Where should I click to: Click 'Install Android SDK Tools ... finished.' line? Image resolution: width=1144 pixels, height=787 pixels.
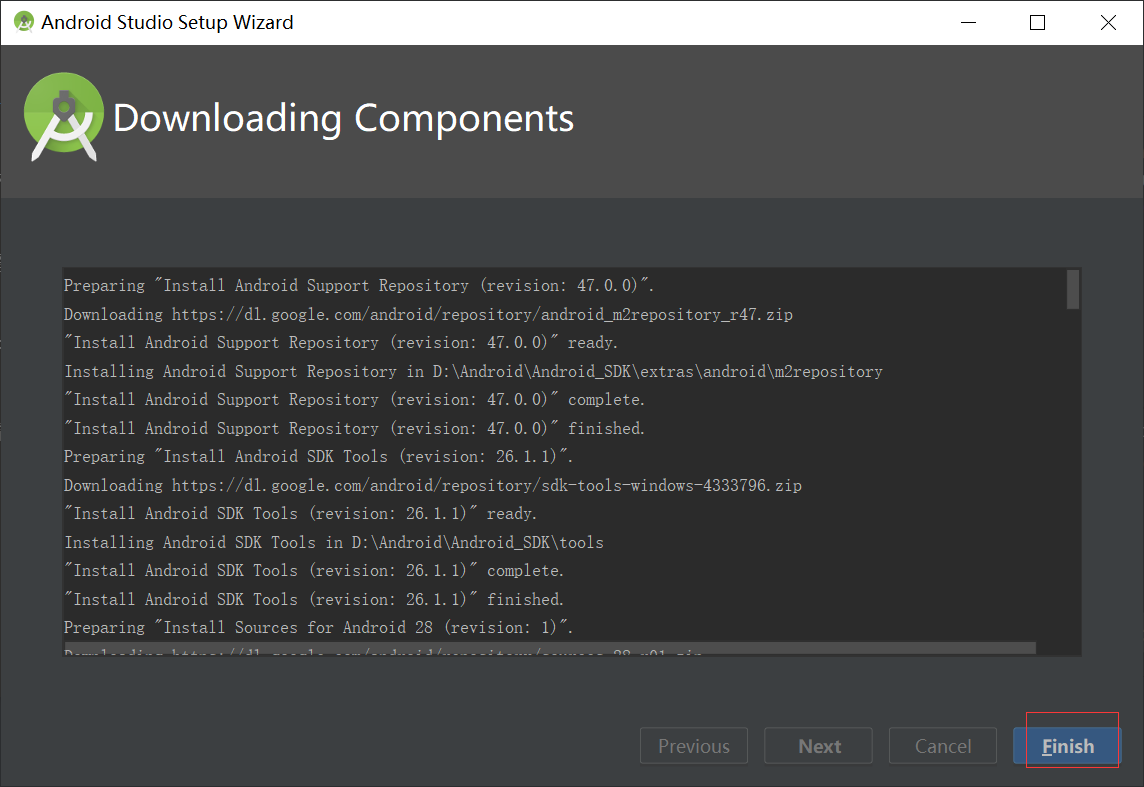click(314, 599)
